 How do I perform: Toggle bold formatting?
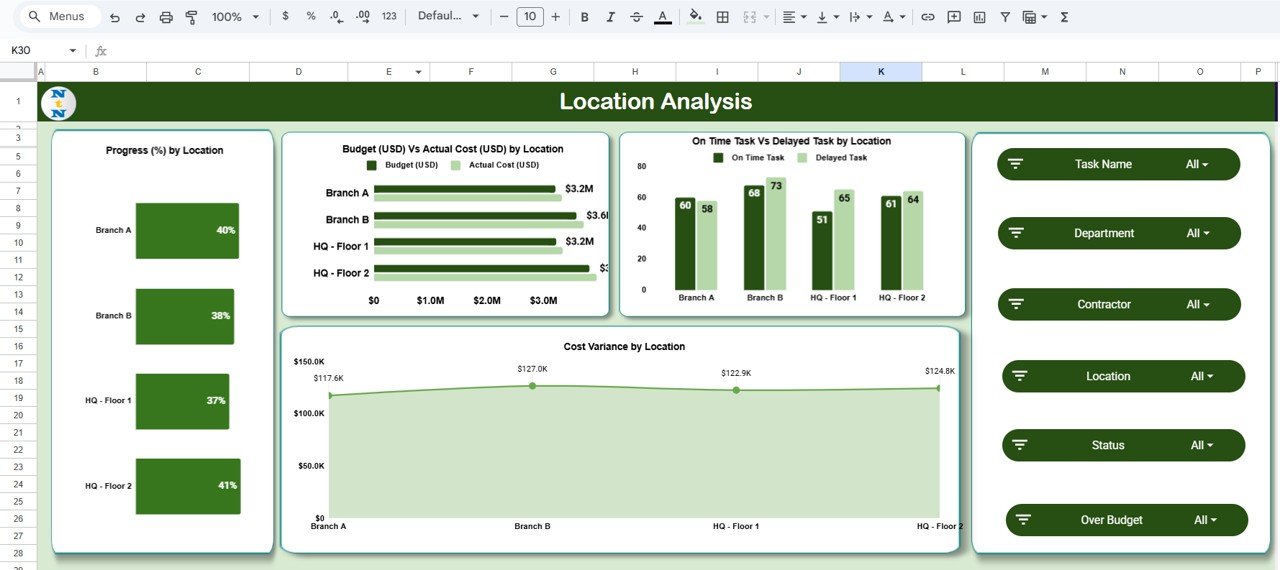tap(584, 17)
